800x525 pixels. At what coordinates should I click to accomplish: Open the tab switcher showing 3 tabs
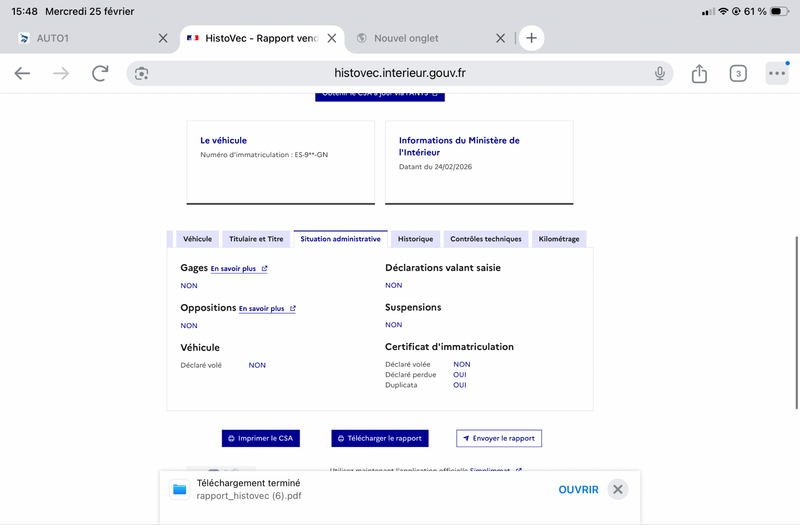point(738,73)
